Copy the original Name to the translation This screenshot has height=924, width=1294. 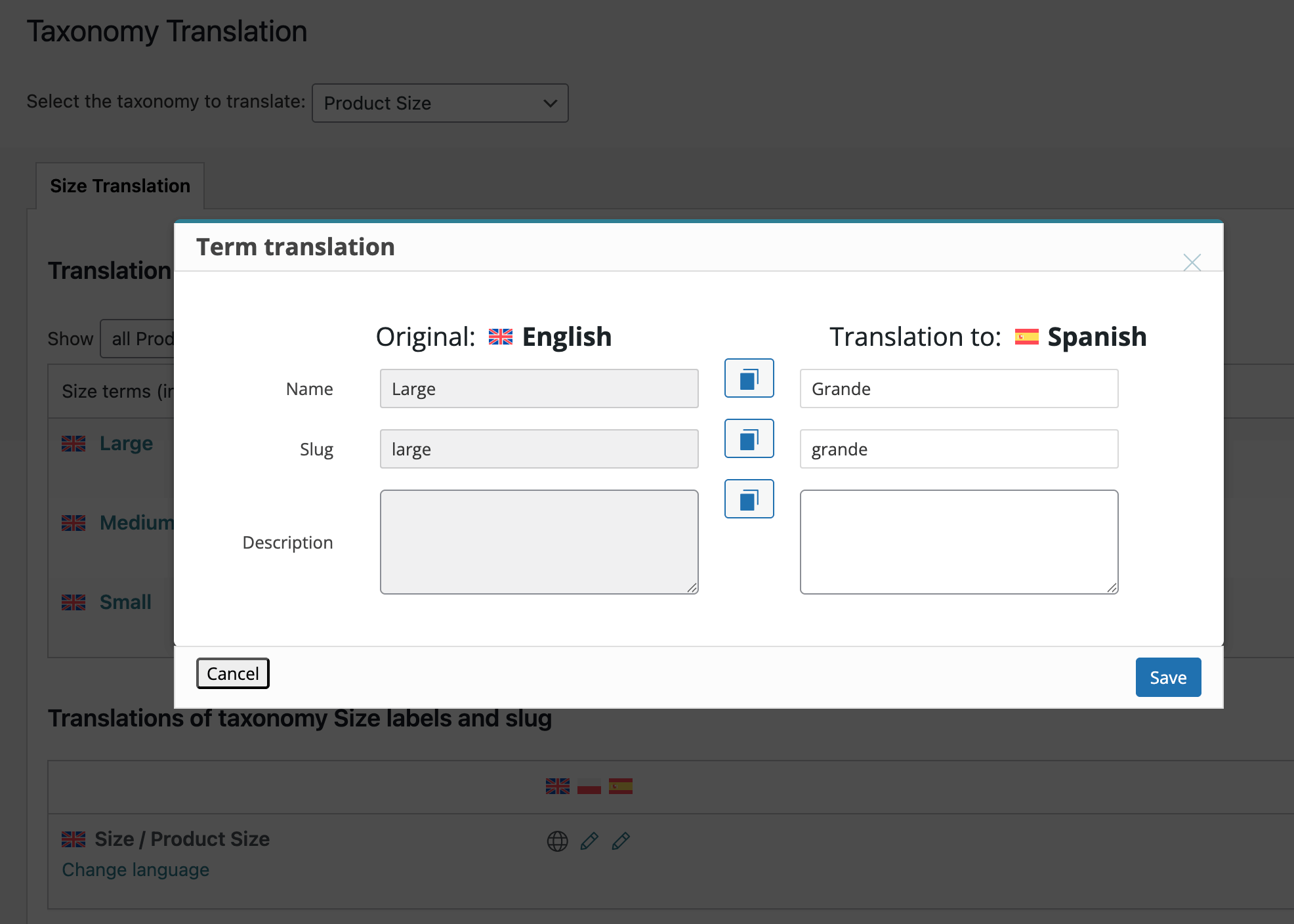coord(749,378)
